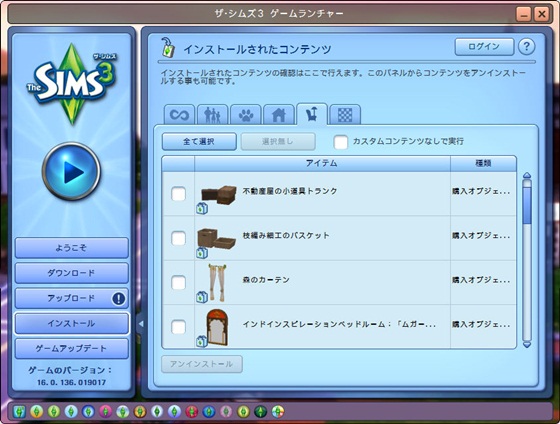Click the ログイン button

(484, 47)
